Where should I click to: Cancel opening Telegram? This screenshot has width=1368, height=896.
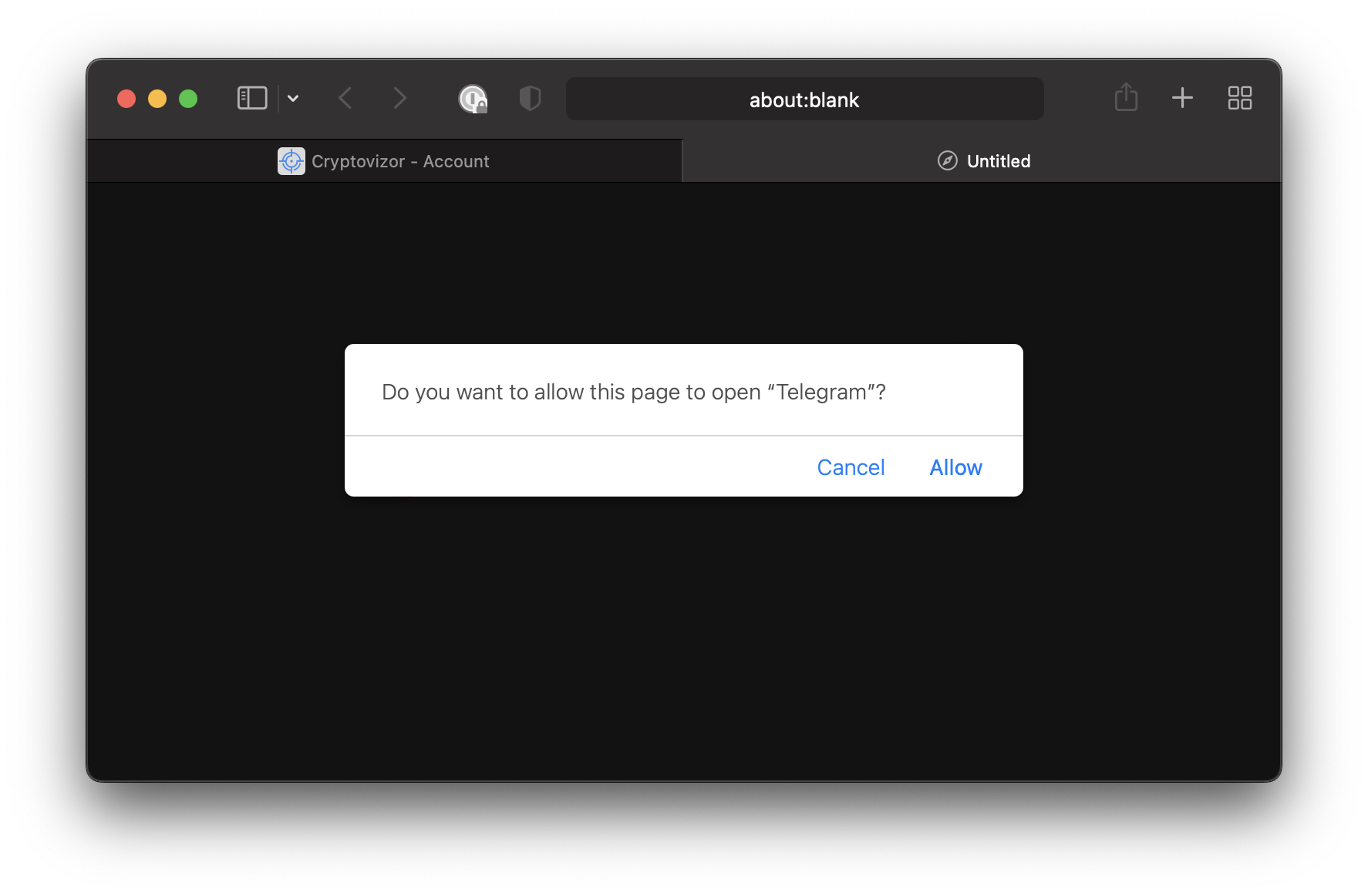[851, 467]
